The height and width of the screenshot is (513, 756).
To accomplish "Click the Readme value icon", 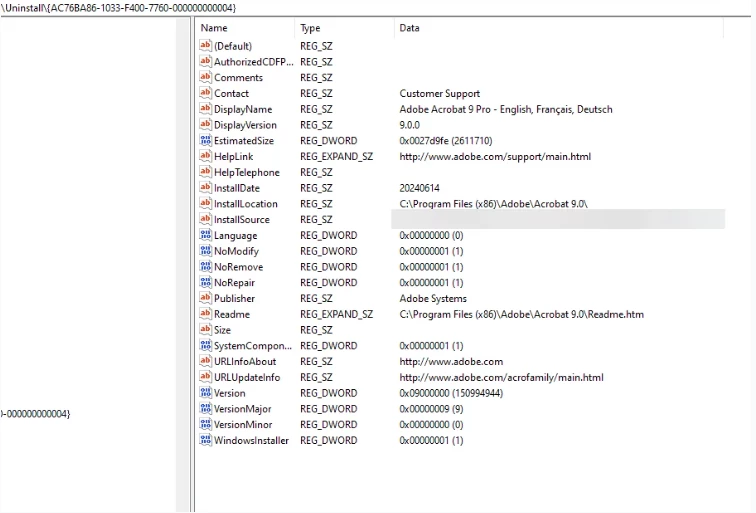I will (x=205, y=314).
